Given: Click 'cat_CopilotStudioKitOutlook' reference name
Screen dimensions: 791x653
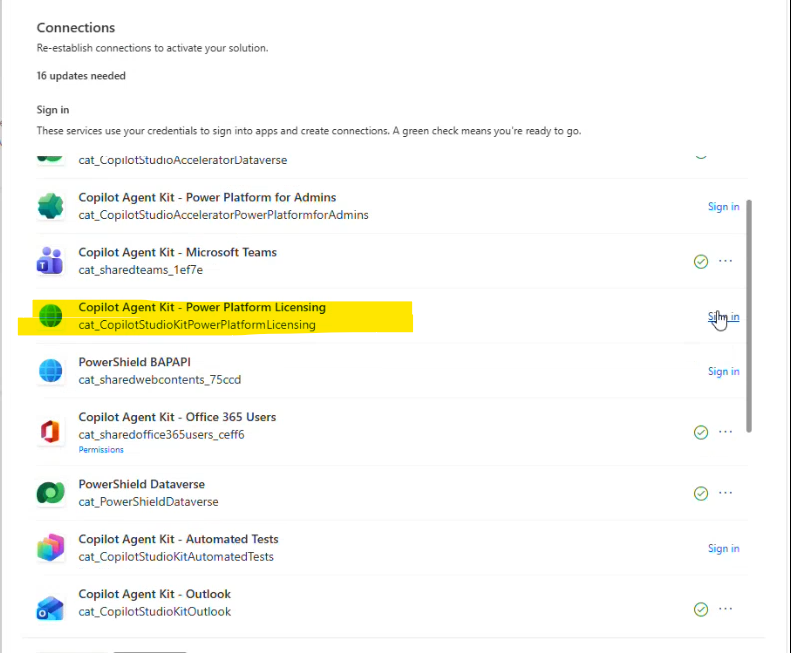Looking at the screenshot, I should click(154, 612).
